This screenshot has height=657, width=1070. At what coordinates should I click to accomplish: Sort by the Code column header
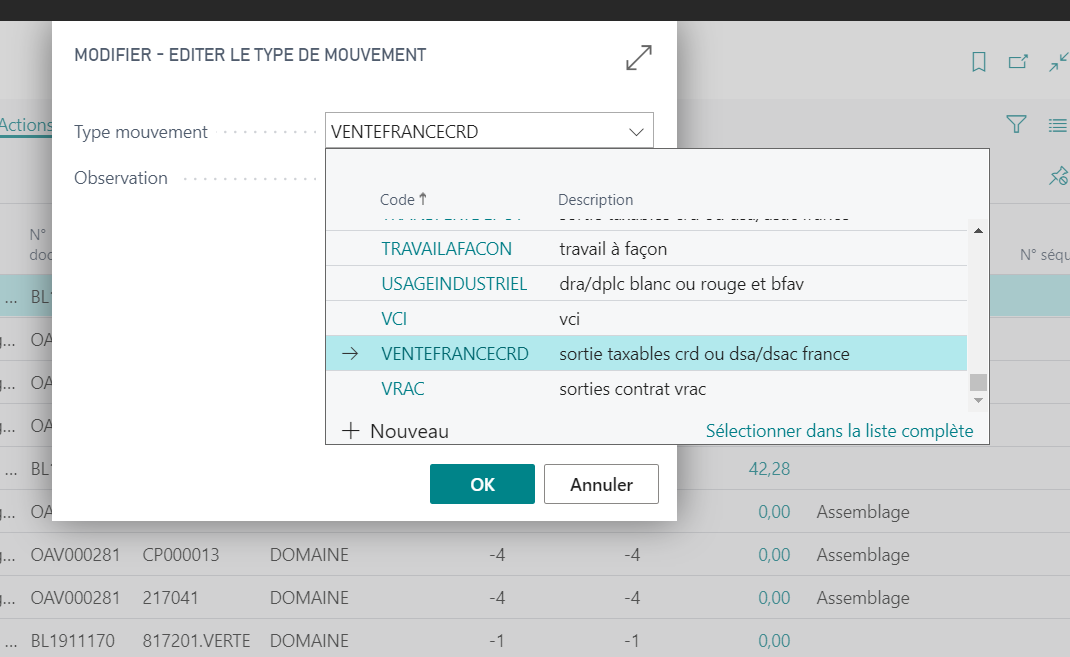click(x=403, y=199)
